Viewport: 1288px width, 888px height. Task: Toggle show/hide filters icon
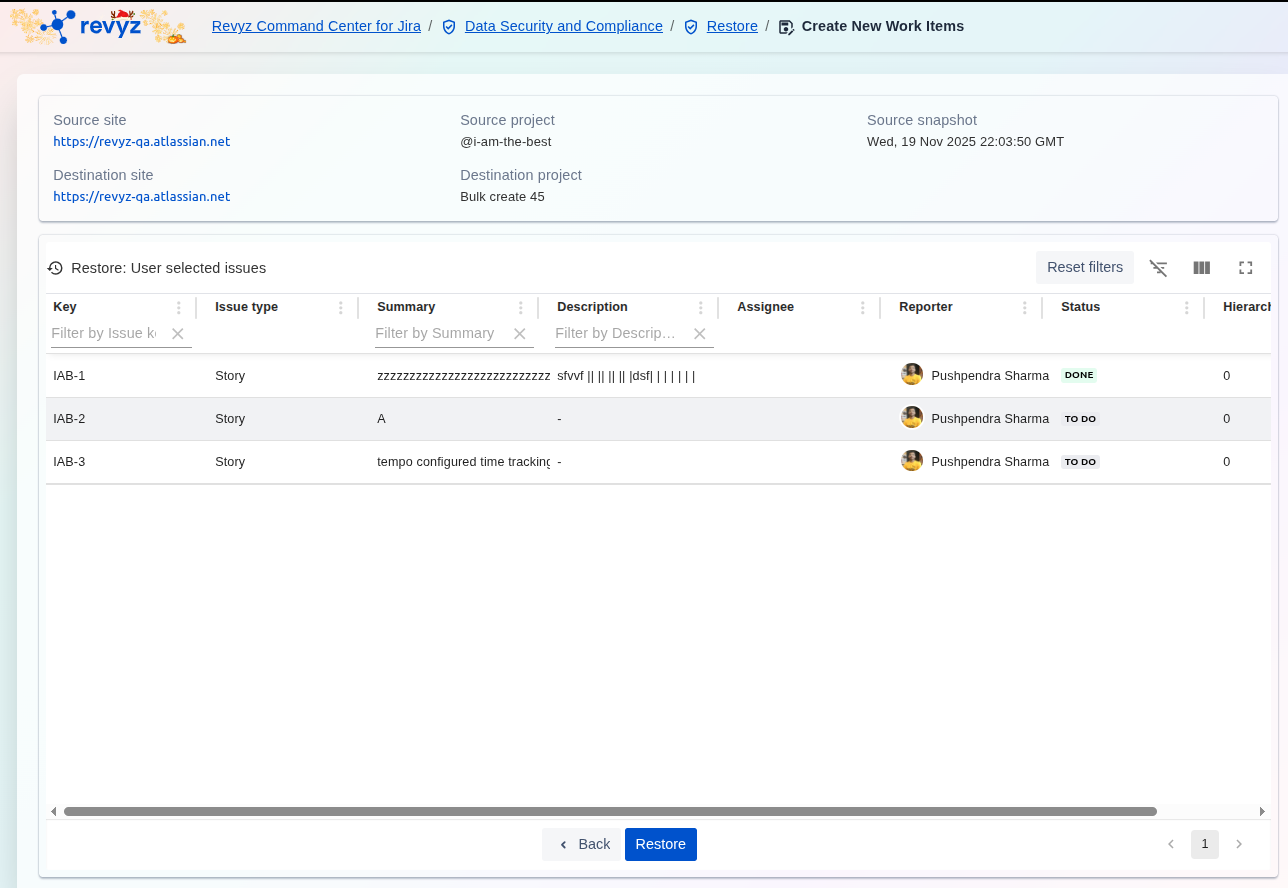pos(1158,268)
